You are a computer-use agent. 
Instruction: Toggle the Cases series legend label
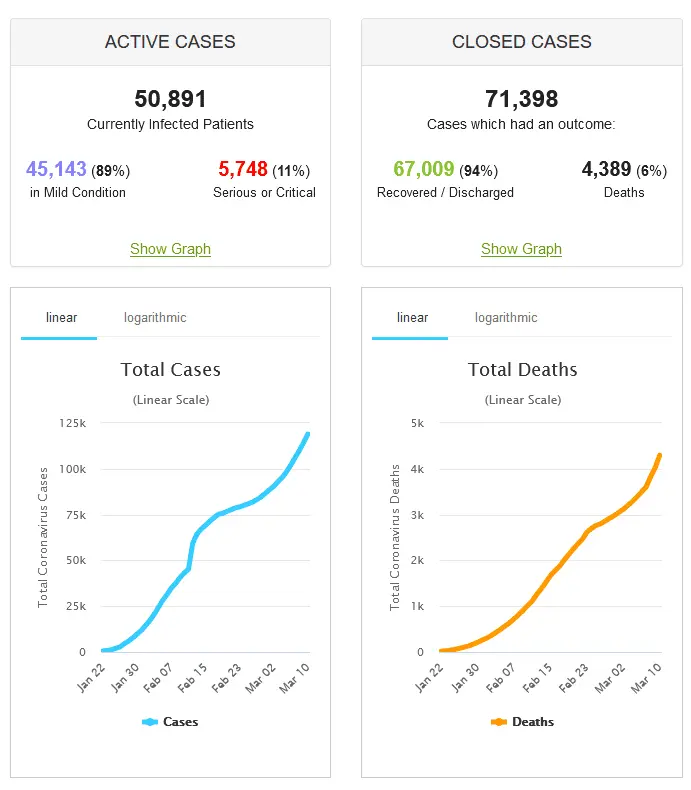[x=181, y=721]
